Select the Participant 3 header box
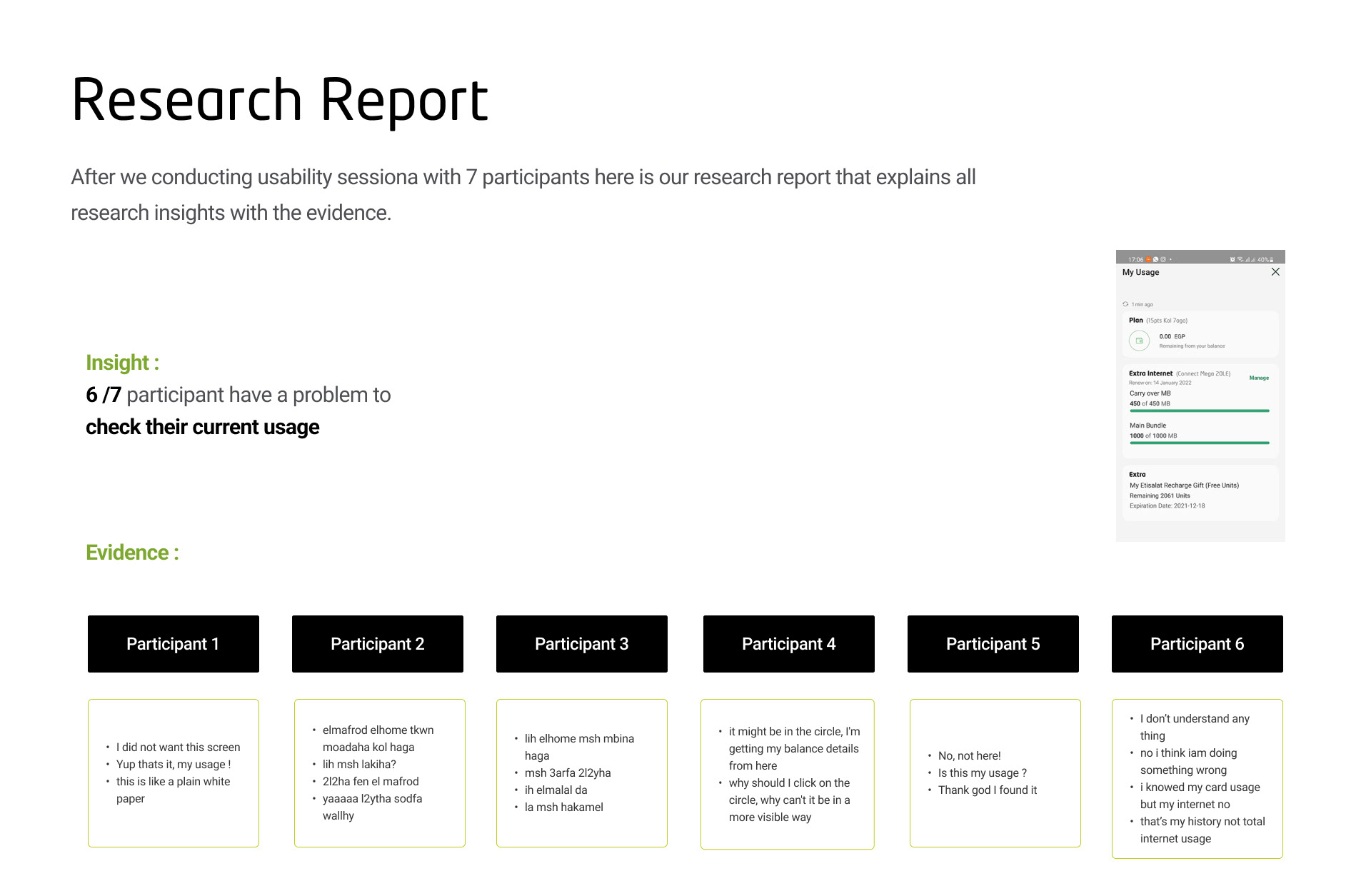This screenshot has height=896, width=1371. 581,643
